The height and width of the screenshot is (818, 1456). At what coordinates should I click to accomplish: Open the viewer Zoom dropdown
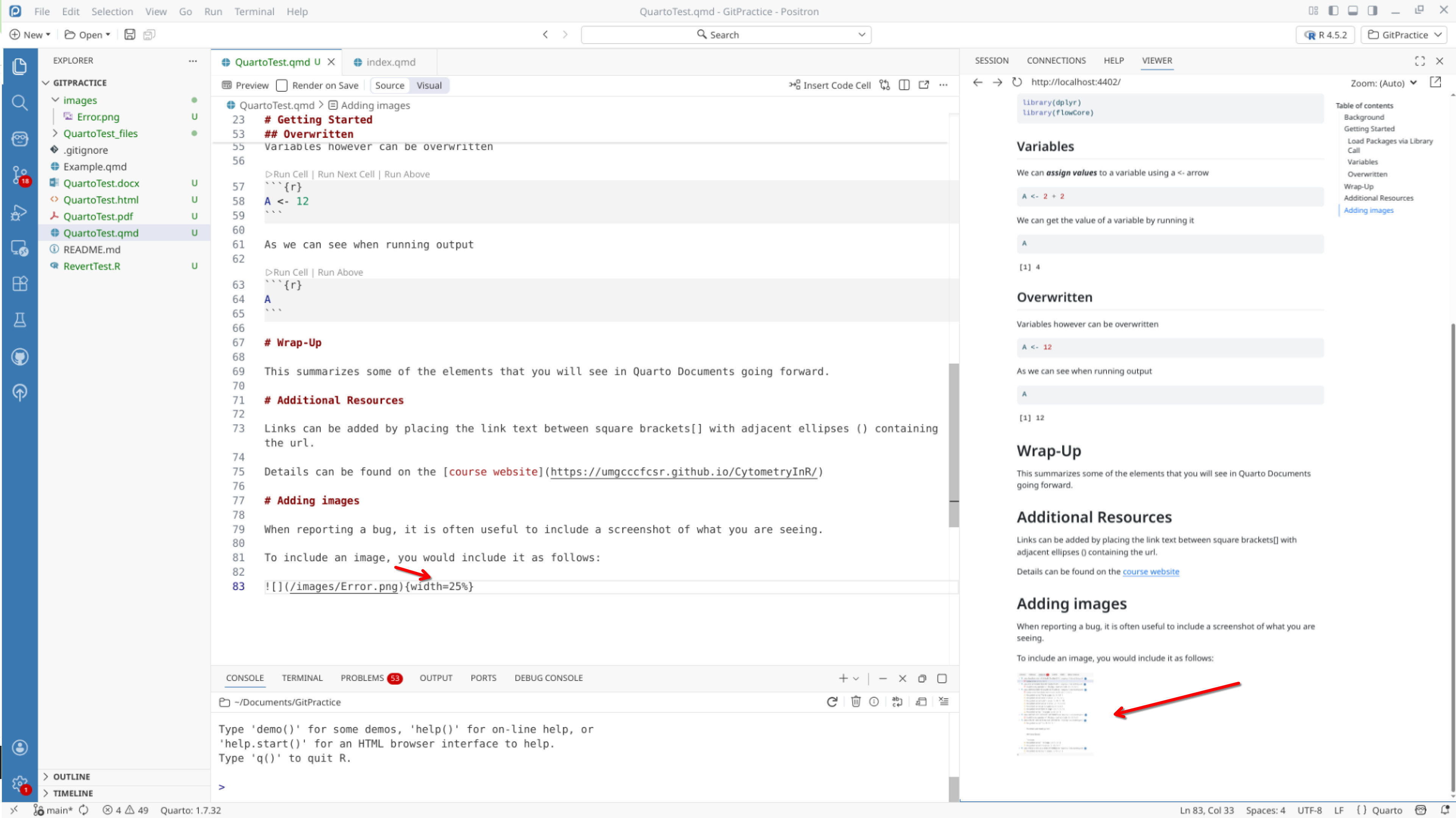[x=1383, y=83]
